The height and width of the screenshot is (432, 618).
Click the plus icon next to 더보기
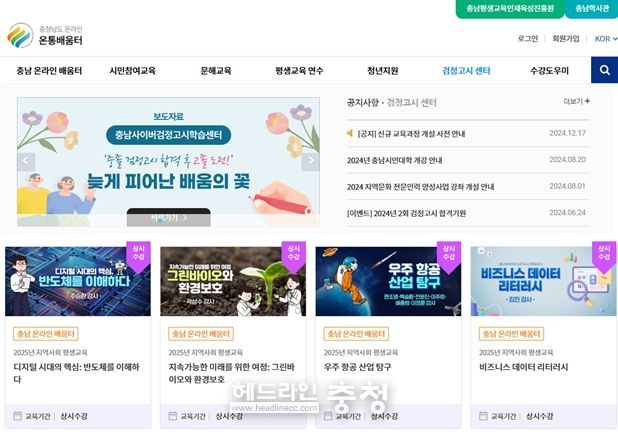click(587, 101)
